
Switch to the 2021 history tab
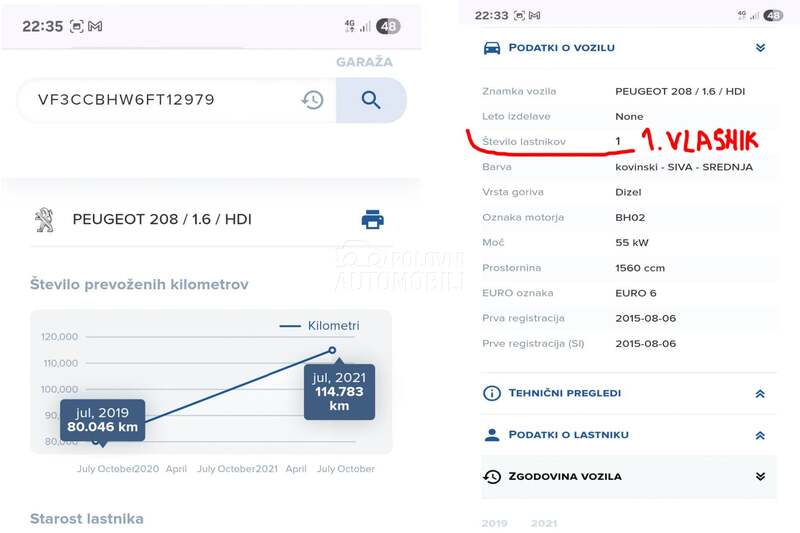pos(544,523)
